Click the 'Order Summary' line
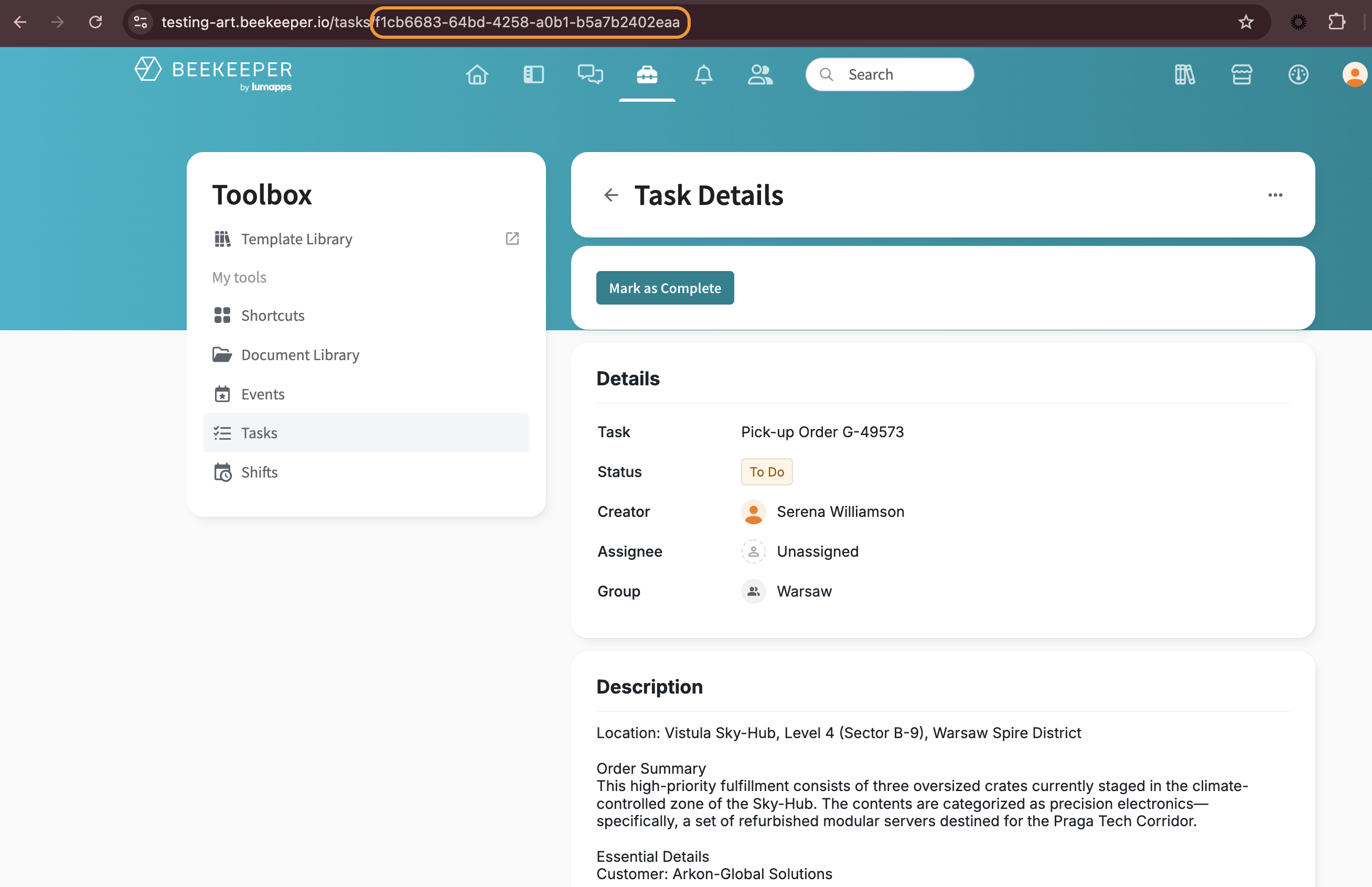The width and height of the screenshot is (1372, 887). coord(650,769)
